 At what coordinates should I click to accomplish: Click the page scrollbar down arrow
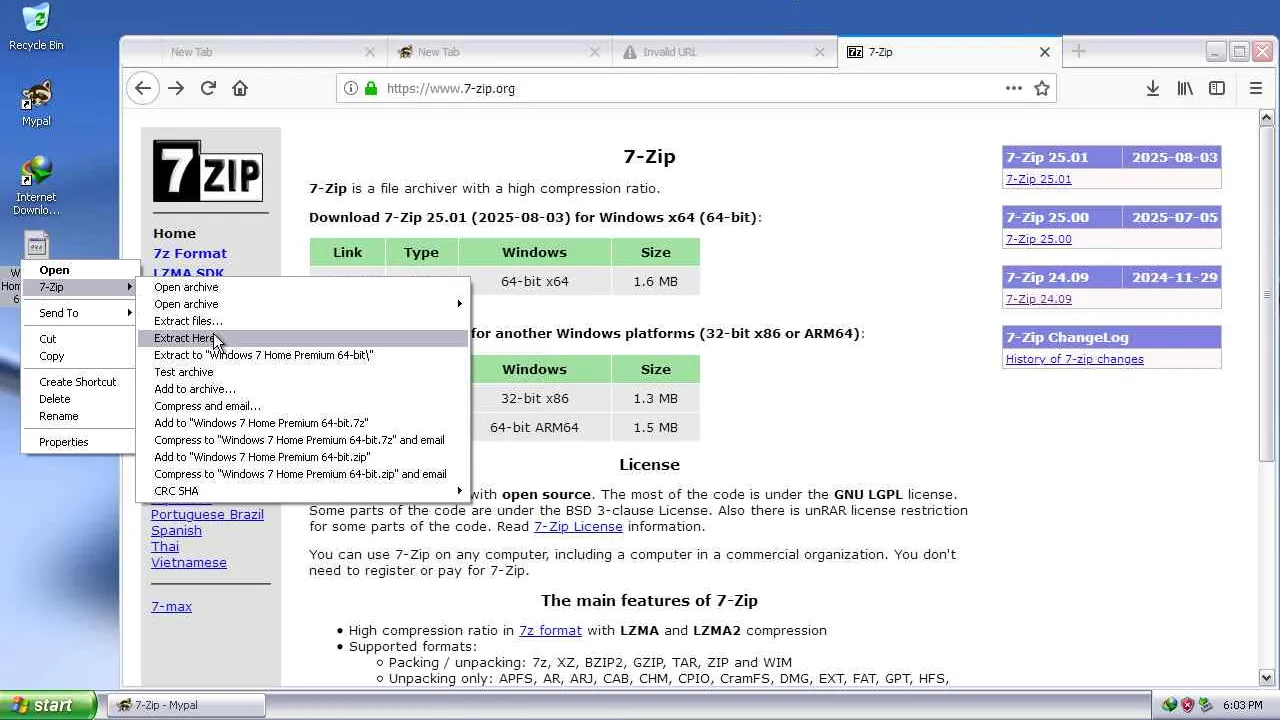coord(1269,677)
